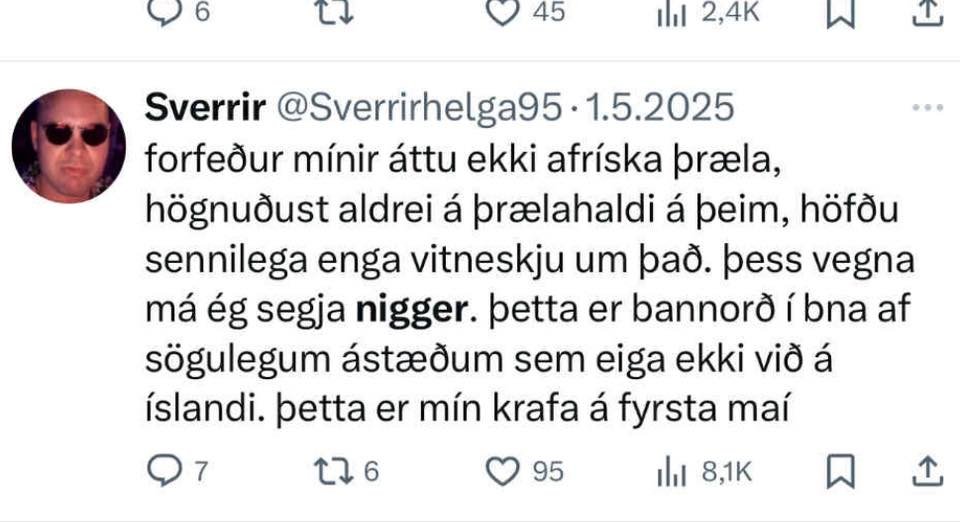This screenshot has width=960, height=522.
Task: Open the profile via the Sverrir display name
Action: [205, 108]
